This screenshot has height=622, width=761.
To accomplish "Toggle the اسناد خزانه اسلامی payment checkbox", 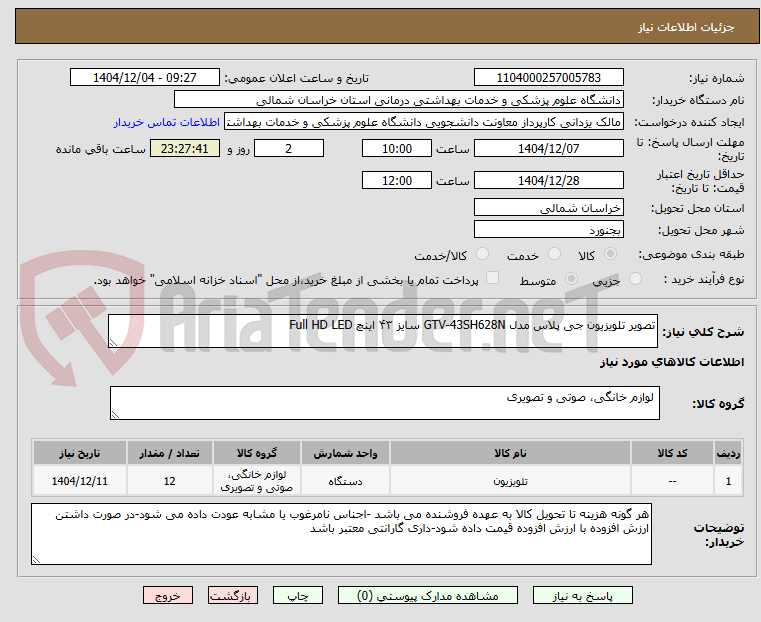I will (x=492, y=278).
